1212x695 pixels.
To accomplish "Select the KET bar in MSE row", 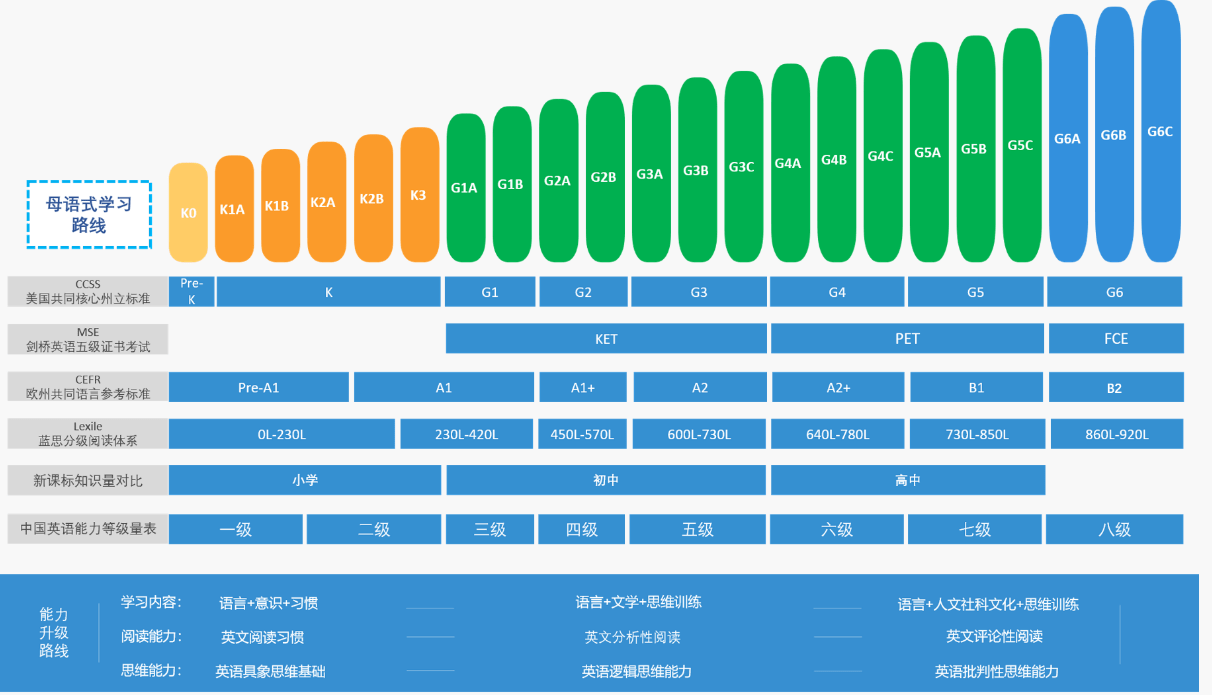I will pos(606,339).
